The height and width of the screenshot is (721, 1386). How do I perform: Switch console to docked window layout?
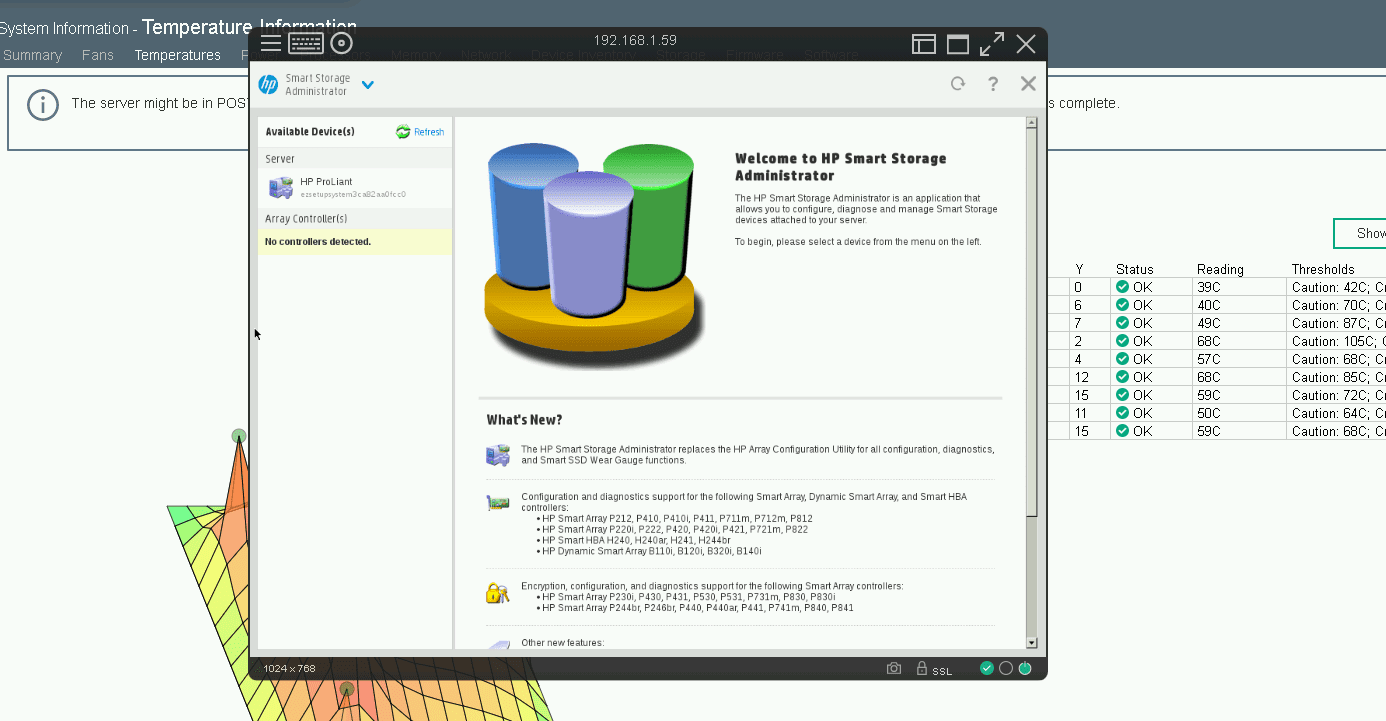[924, 44]
